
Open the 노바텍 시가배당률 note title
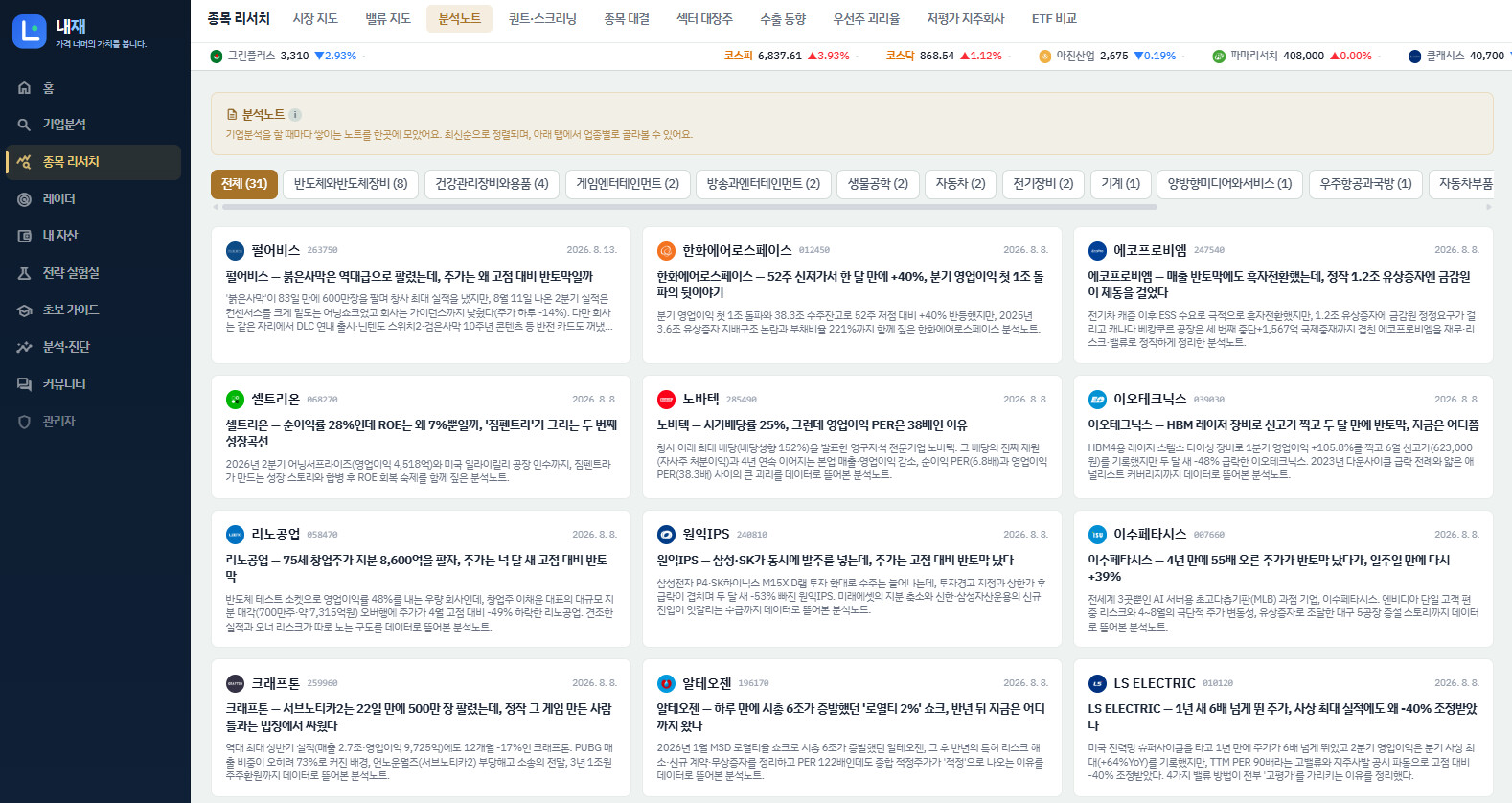click(812, 424)
